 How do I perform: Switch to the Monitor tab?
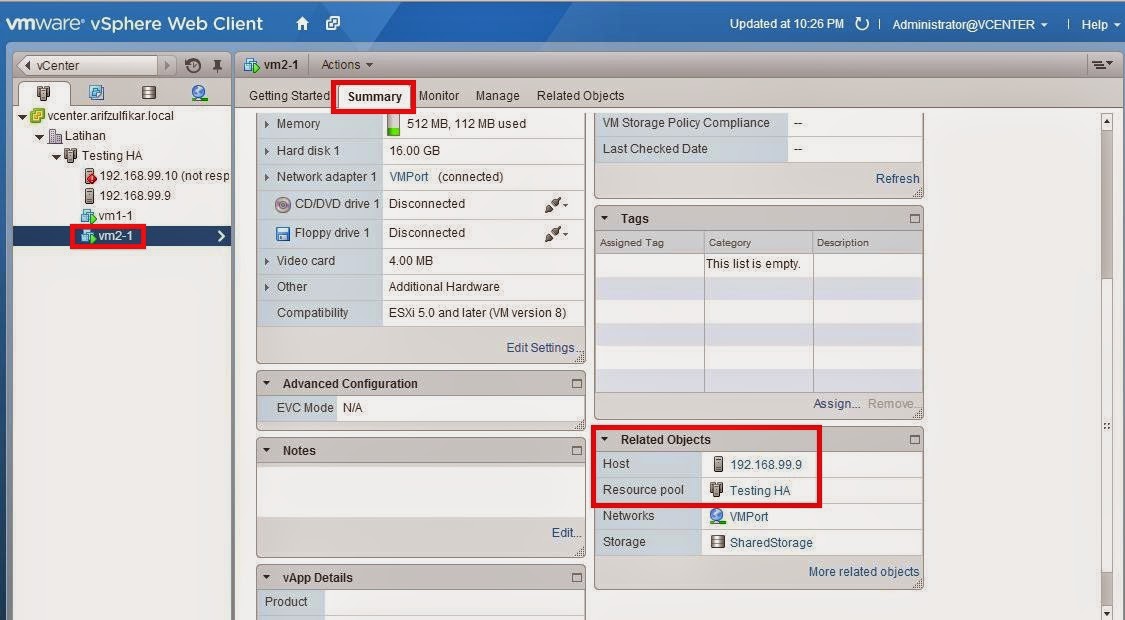[x=438, y=95]
